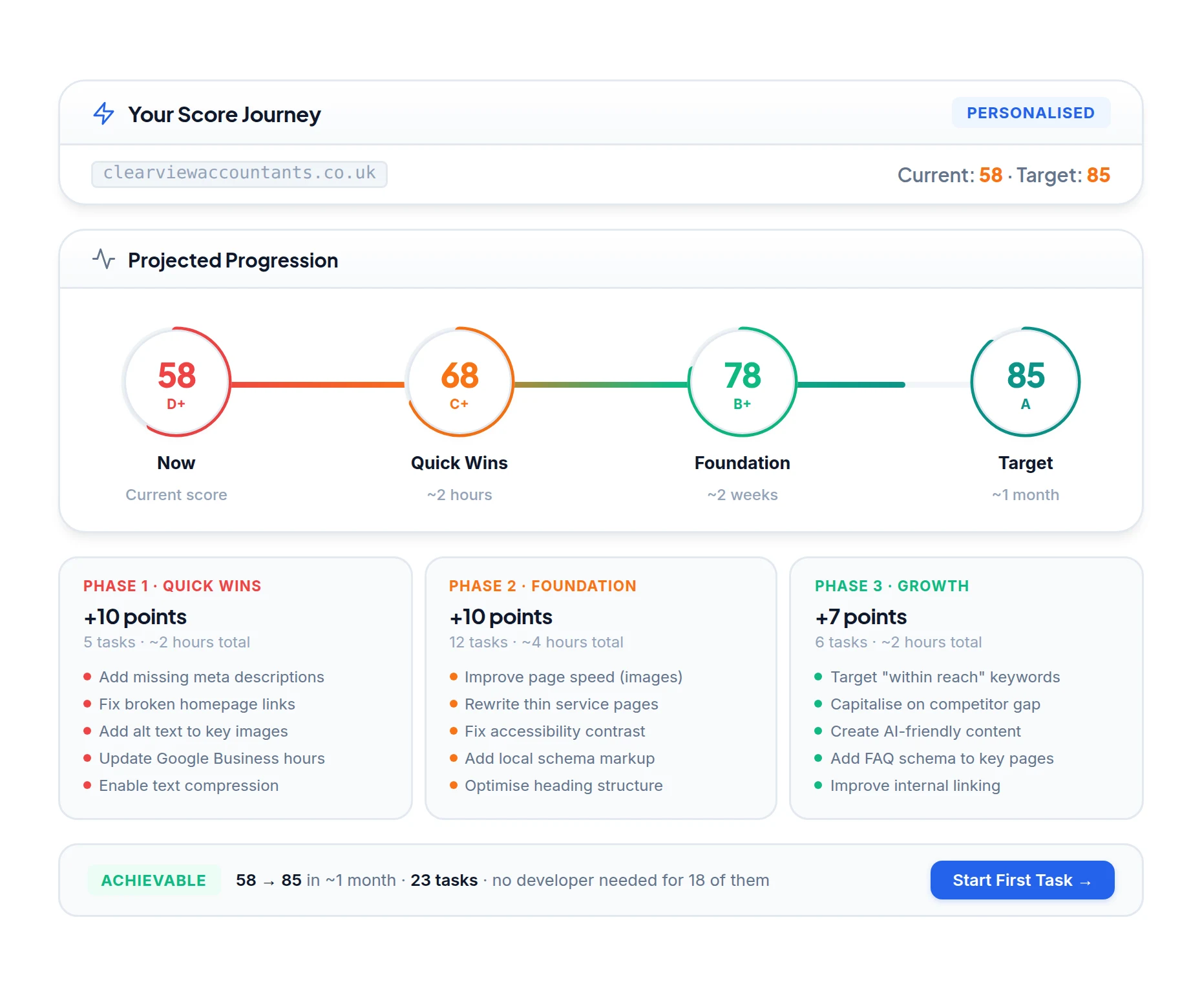Click the '6 tasks · ~2 hours total' text
Screen dimensions: 1202x1008
(x=898, y=642)
